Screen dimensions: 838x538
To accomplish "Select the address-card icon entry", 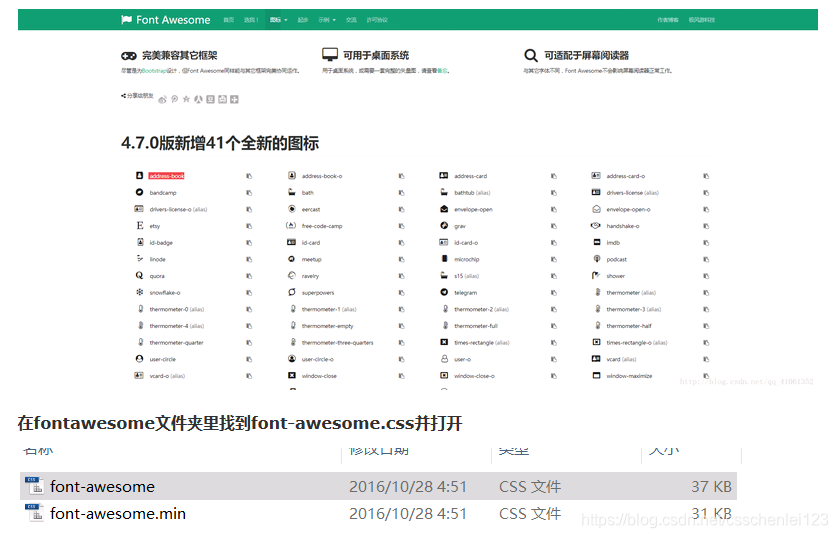I will (463, 176).
